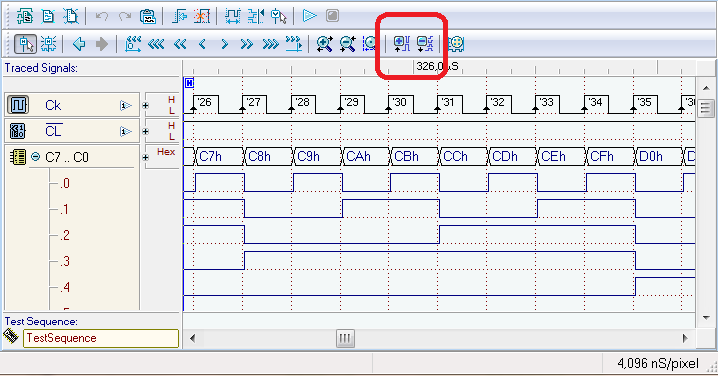Toggle the cursor selection mode button

click(25, 44)
